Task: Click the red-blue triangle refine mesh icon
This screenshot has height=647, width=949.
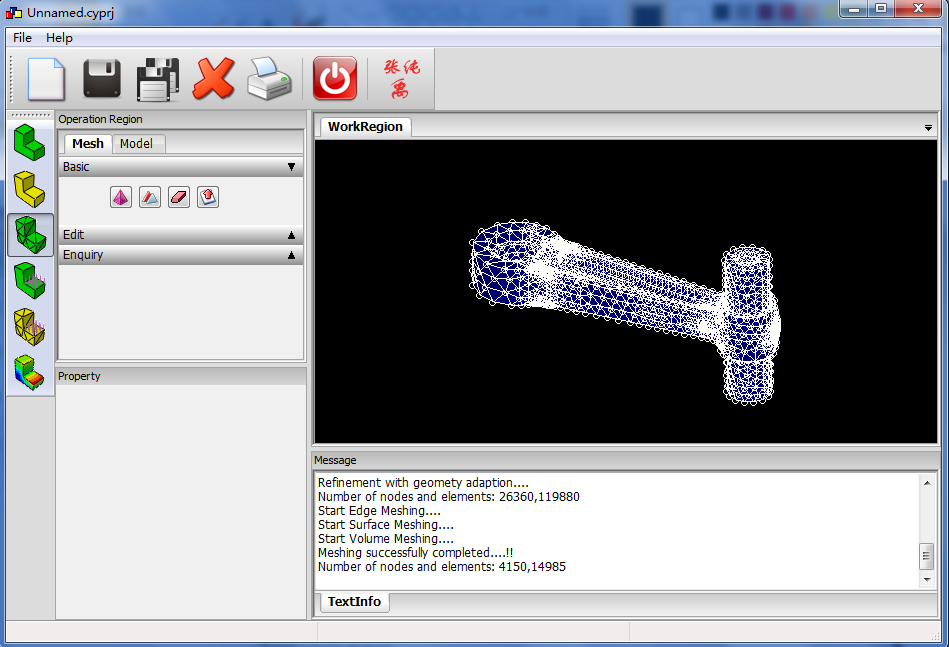Action: click(150, 197)
